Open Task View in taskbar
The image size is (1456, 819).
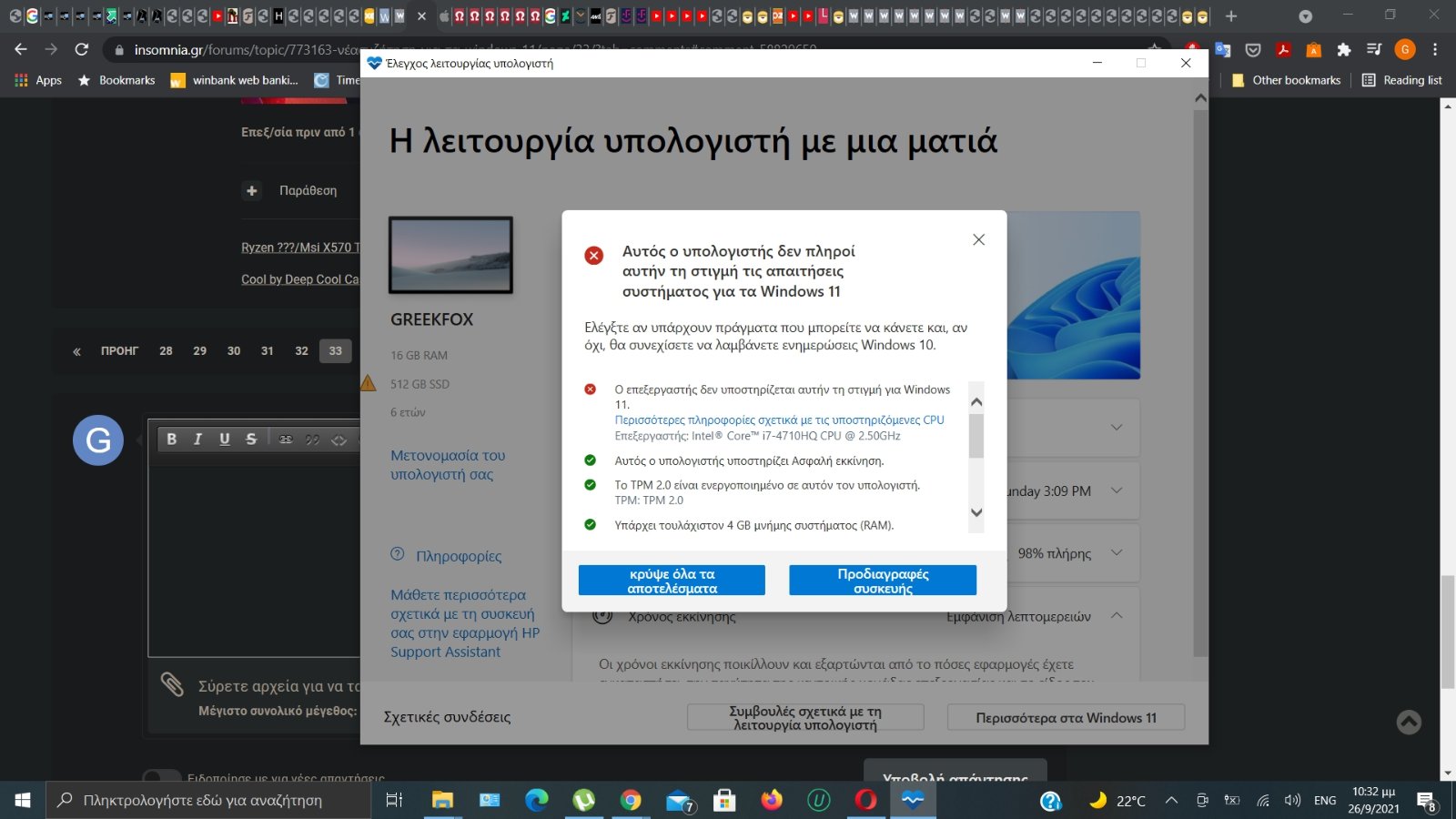click(x=394, y=800)
